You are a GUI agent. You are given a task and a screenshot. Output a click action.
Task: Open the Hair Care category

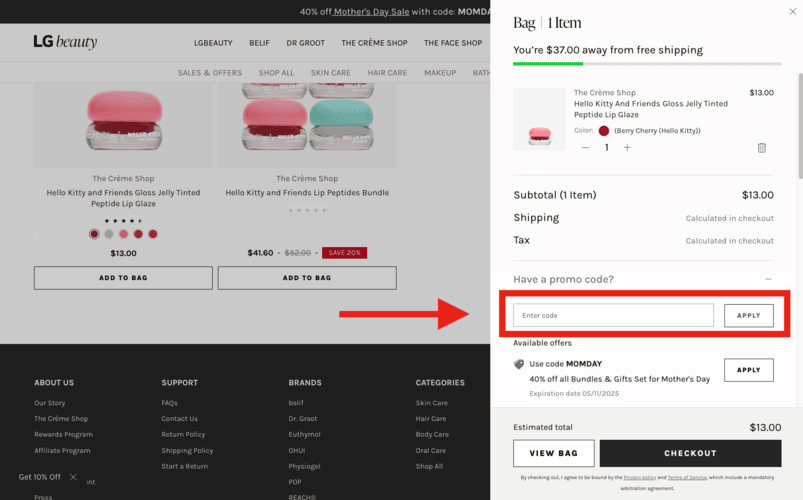[x=387, y=73]
